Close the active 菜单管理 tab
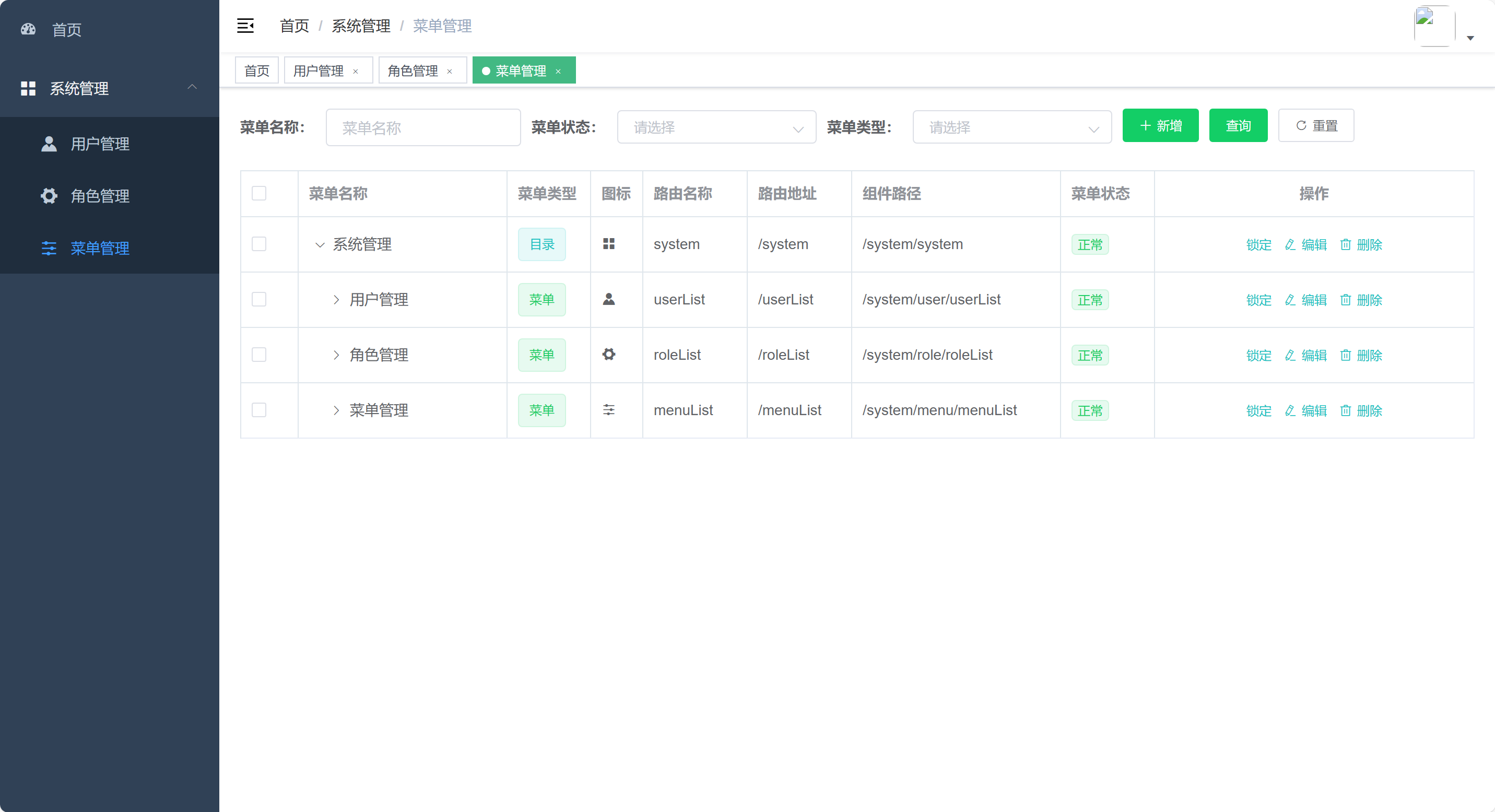 tap(558, 71)
